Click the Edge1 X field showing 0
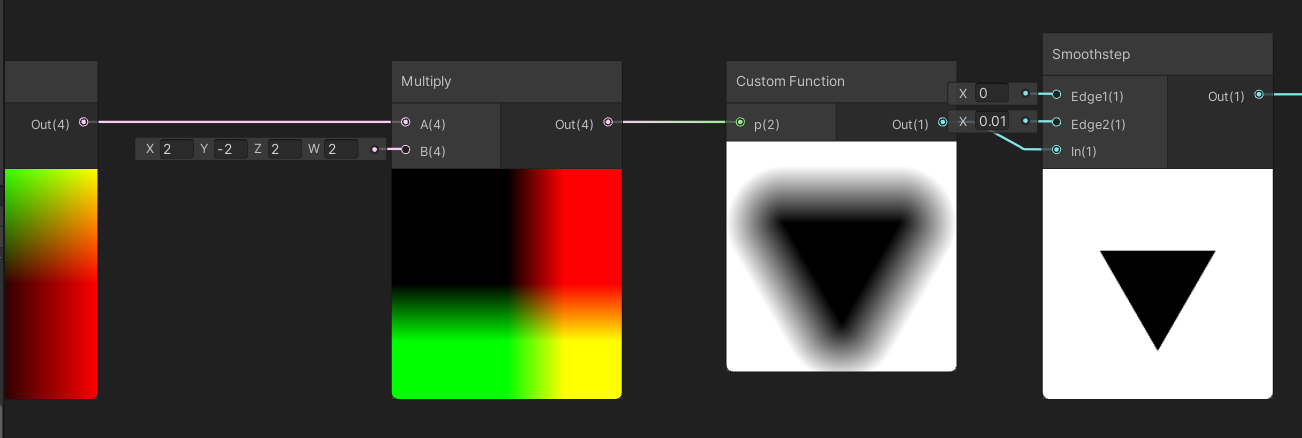The image size is (1302, 438). [x=992, y=94]
